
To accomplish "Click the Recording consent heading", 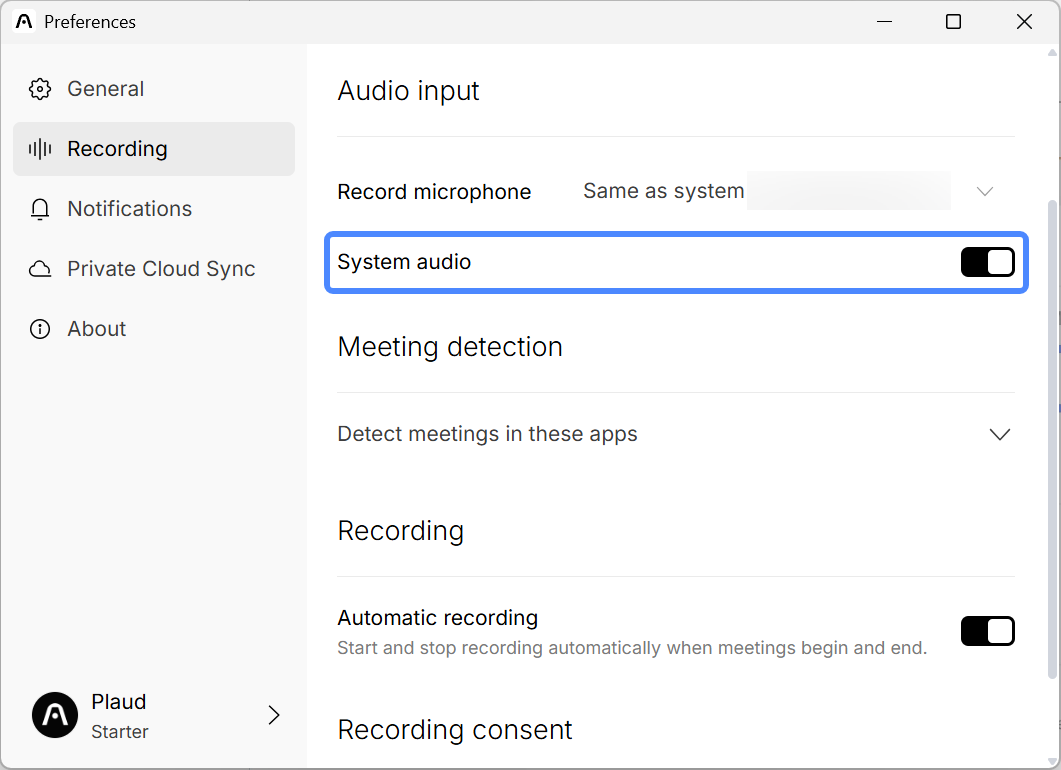I will pos(455,730).
